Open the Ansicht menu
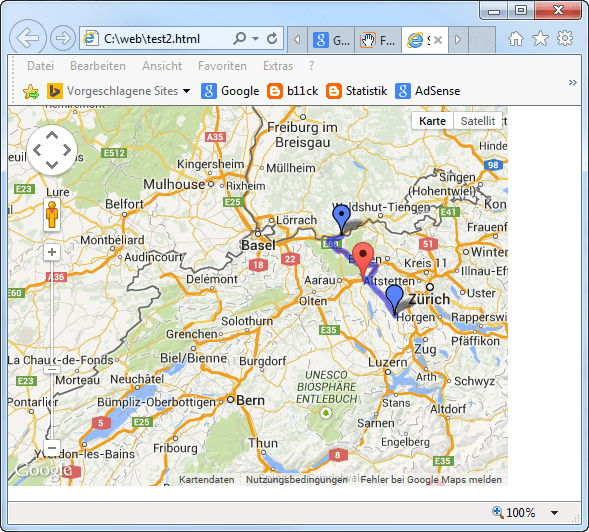This screenshot has width=589, height=532. coord(162,66)
